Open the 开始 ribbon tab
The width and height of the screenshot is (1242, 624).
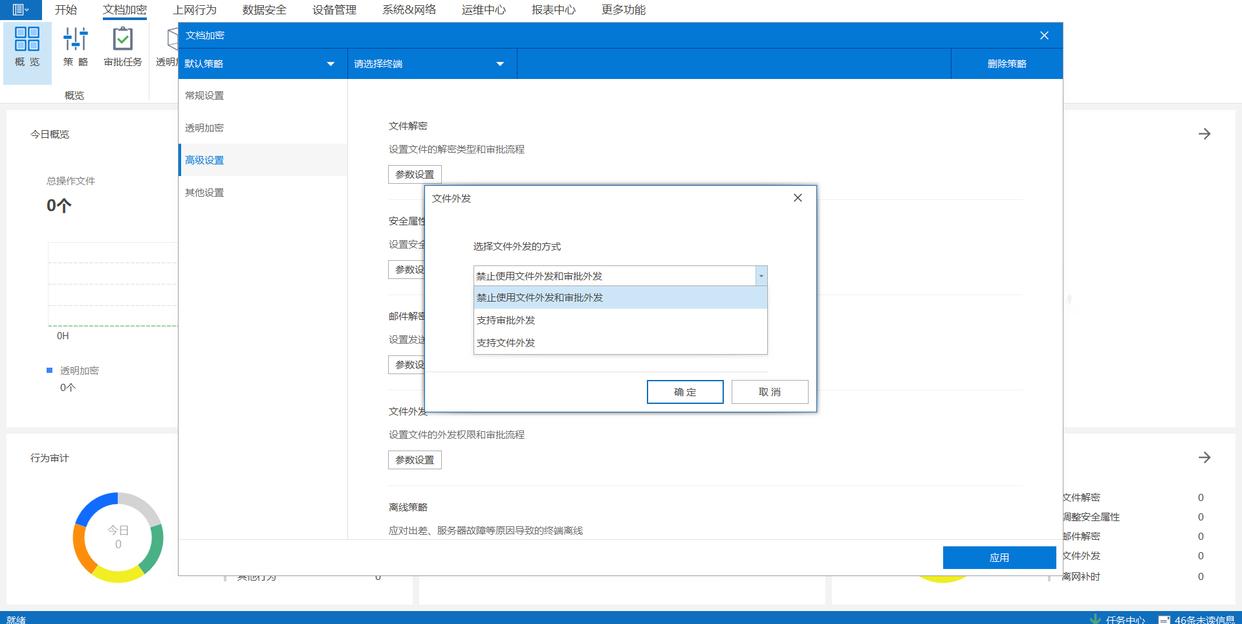coord(66,10)
